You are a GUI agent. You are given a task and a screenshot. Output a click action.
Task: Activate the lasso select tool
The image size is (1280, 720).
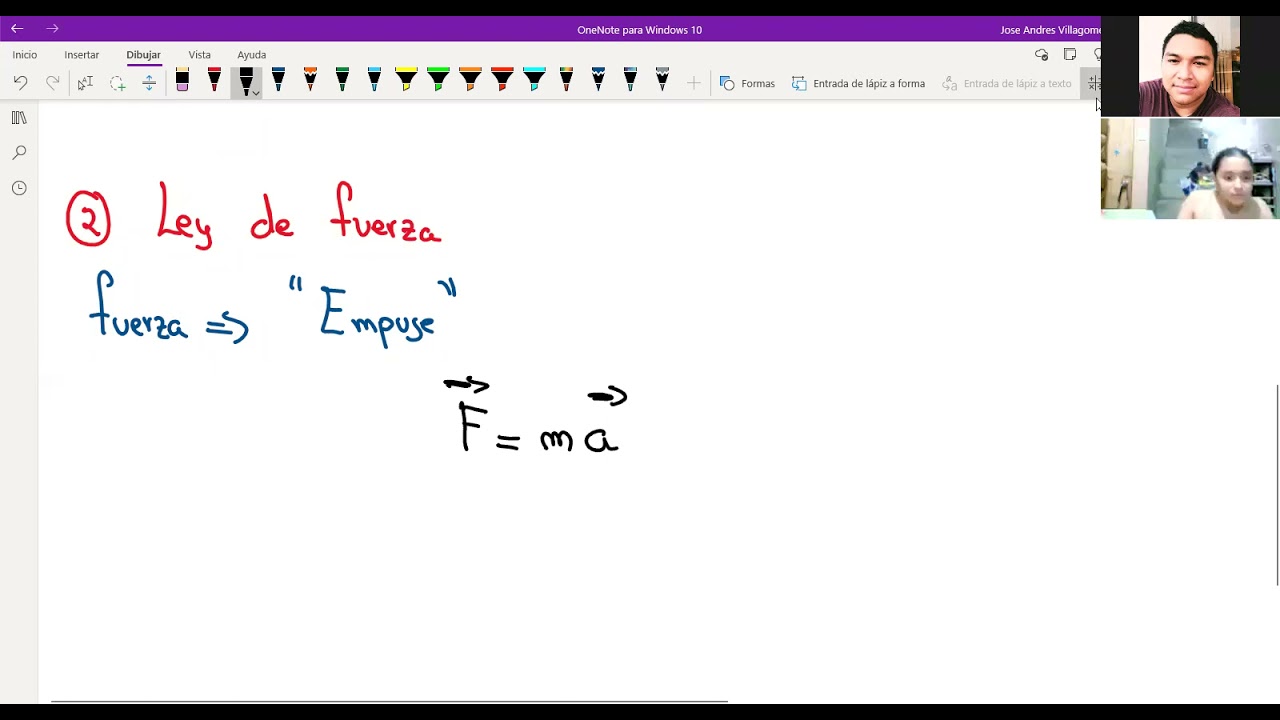[117, 83]
